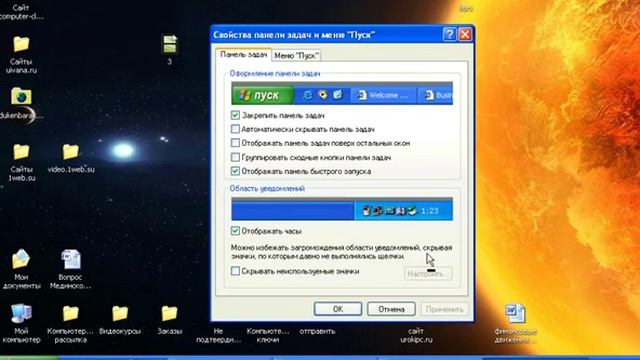Enable Группировать сходные кнопки панели задач
Image resolution: width=640 pixels, height=360 pixels.
coord(235,157)
